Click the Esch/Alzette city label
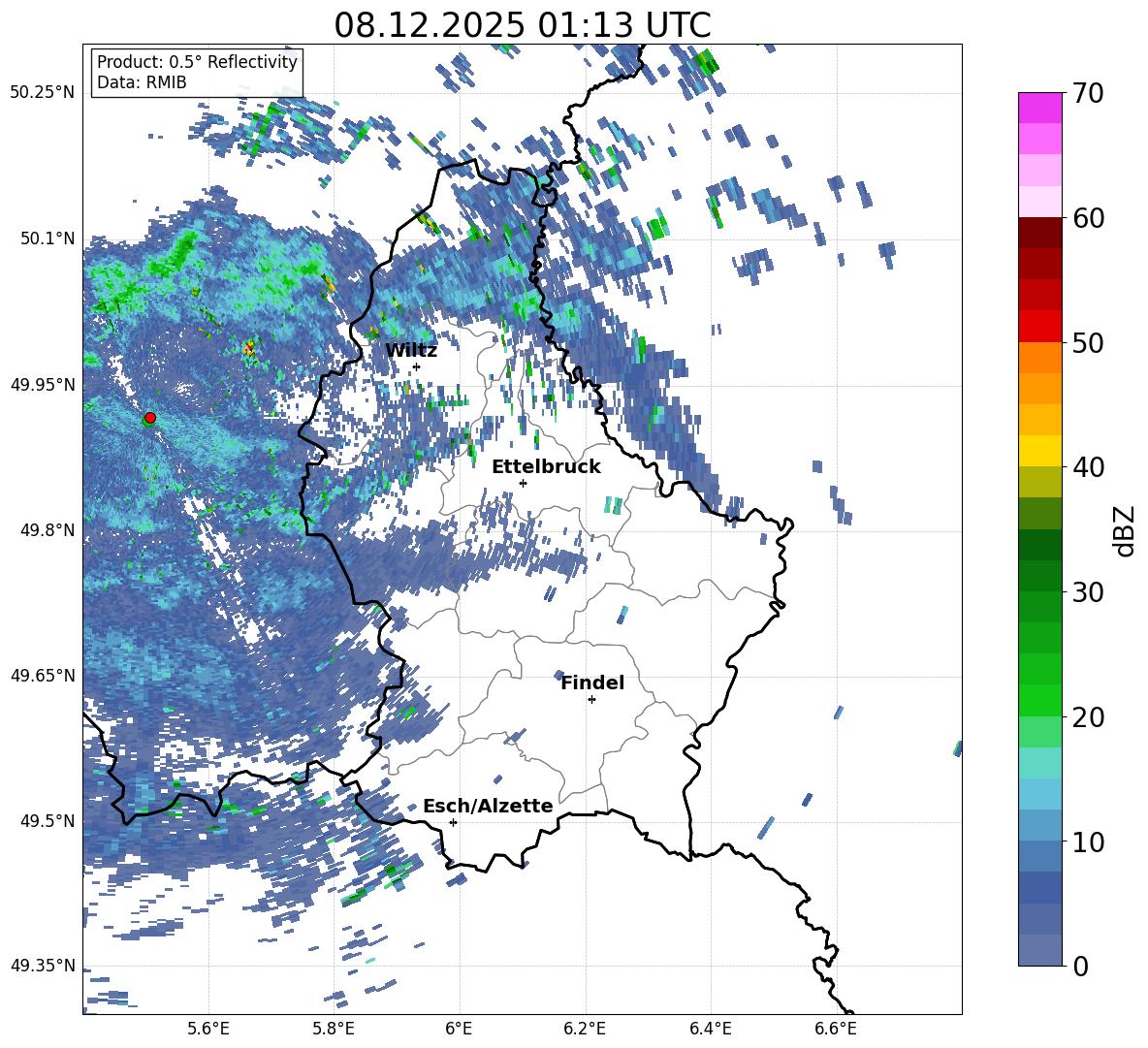 [x=489, y=806]
